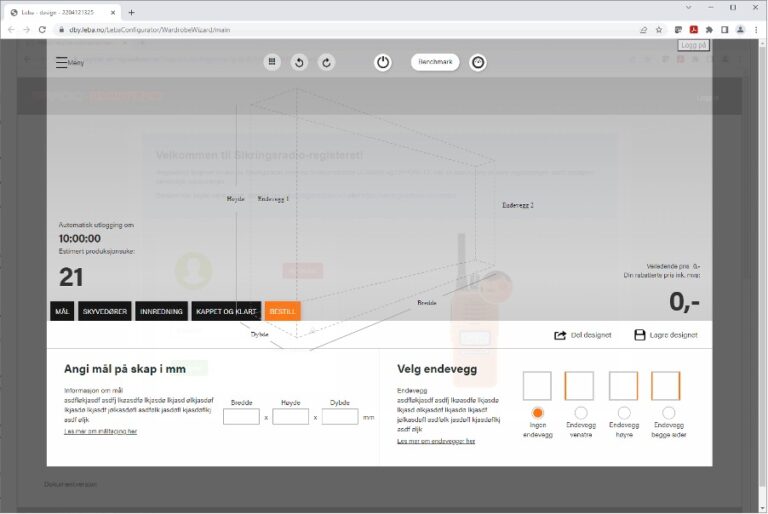
Task: Open the hamburger Meny icon
Action: [61, 62]
